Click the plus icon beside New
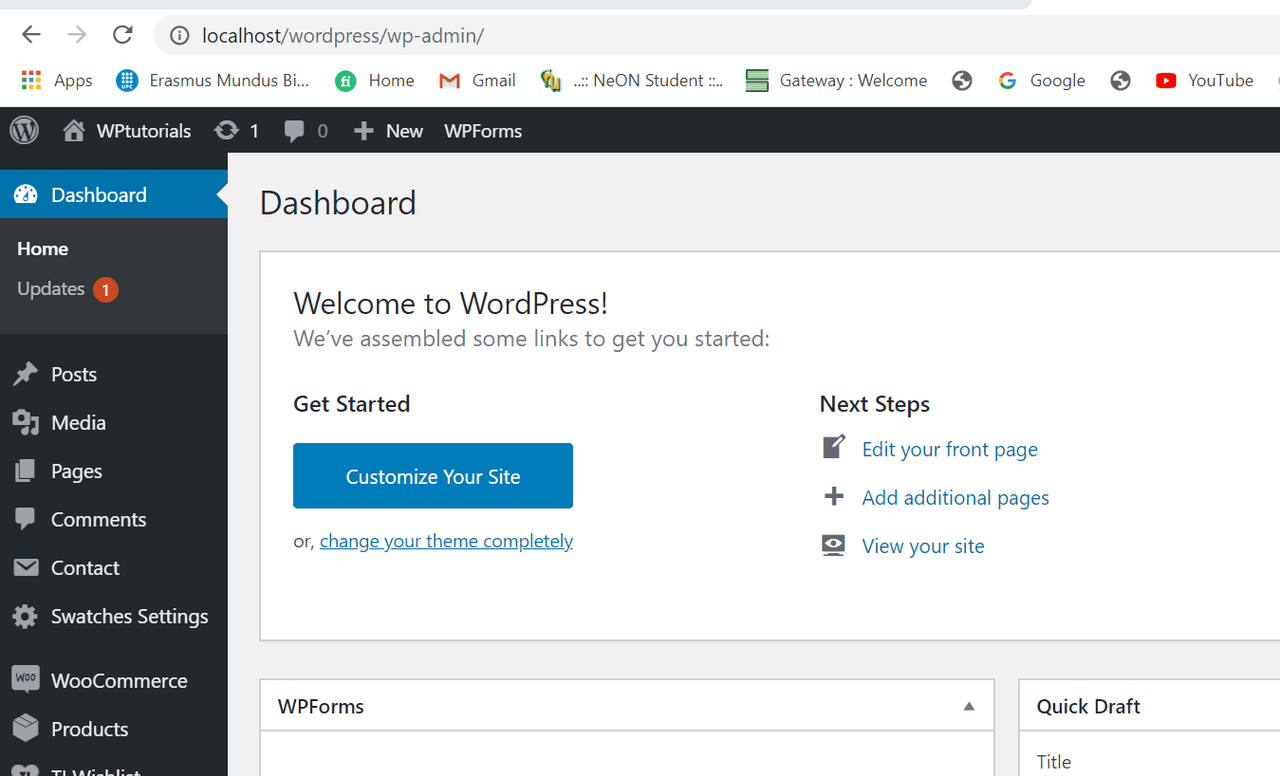 coord(364,131)
